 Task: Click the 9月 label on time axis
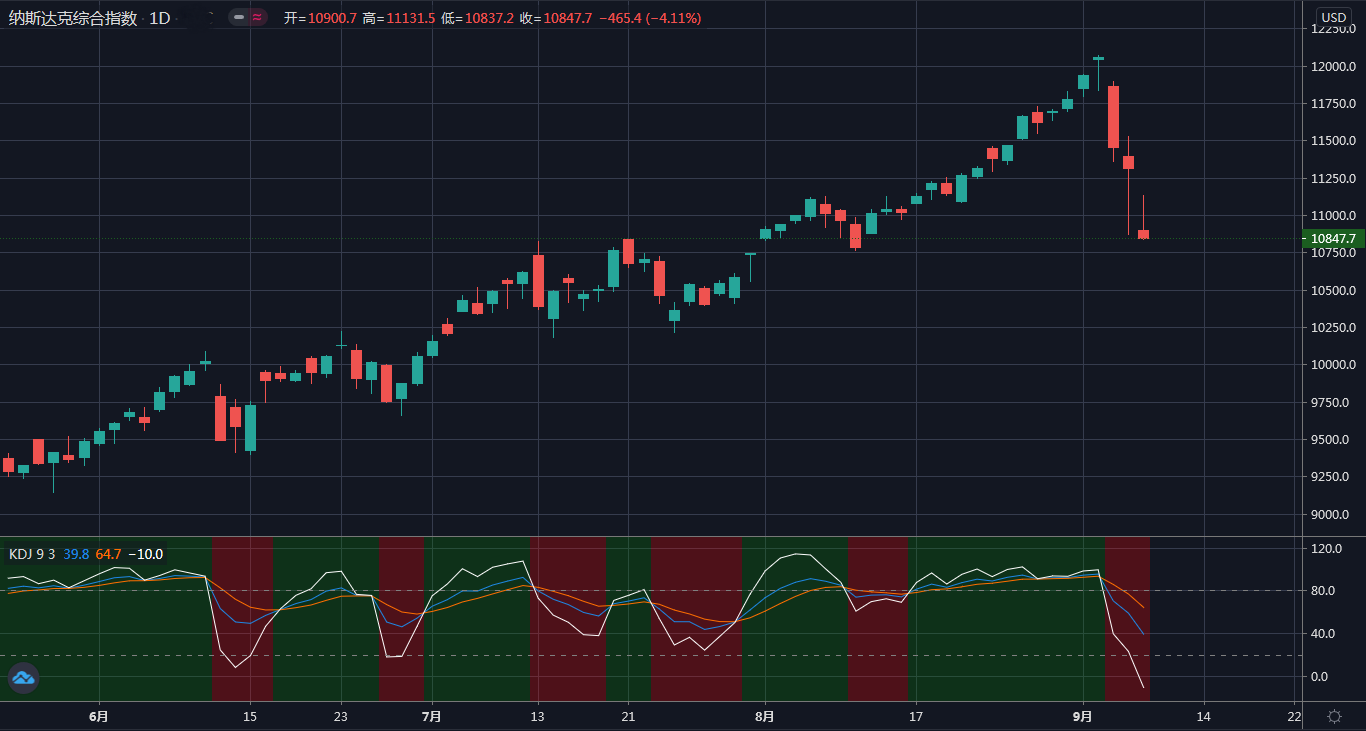(x=1082, y=716)
